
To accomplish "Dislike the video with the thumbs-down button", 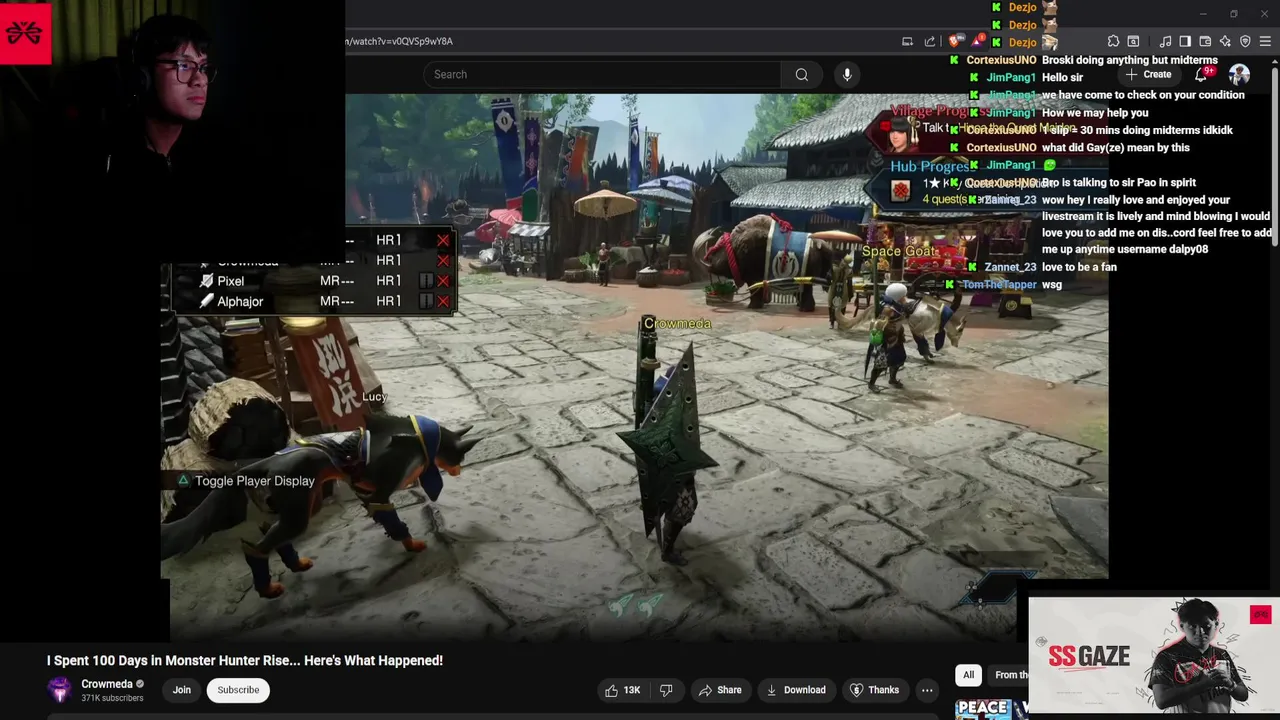I will pos(666,690).
